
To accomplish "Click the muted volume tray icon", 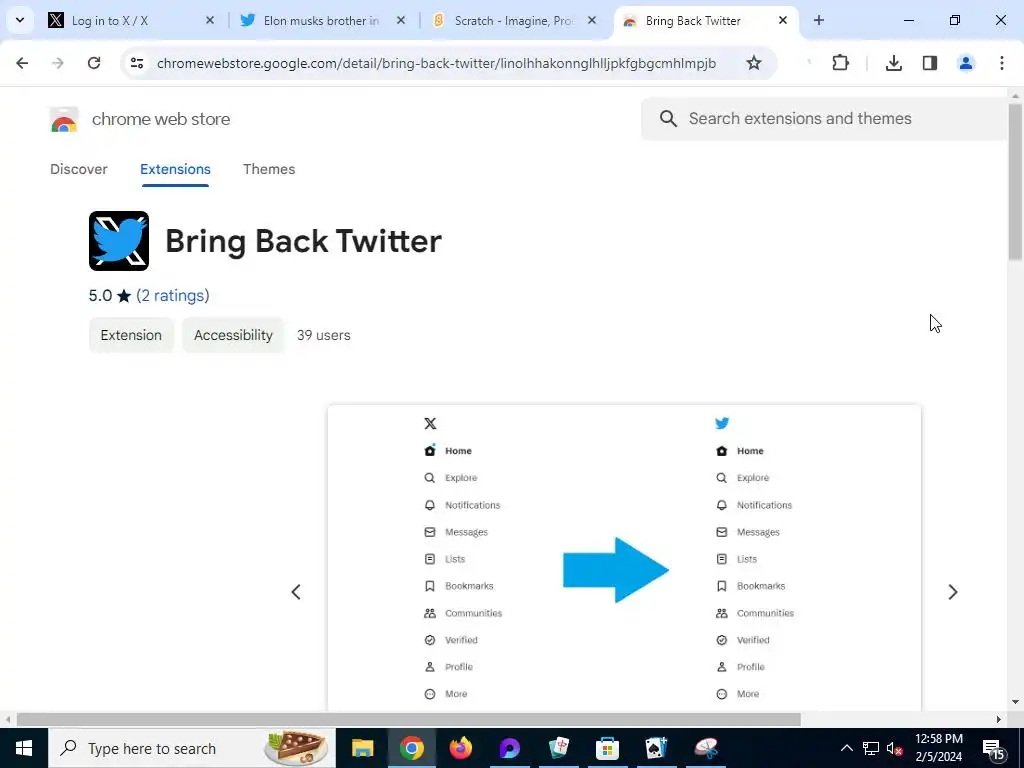I will [895, 748].
